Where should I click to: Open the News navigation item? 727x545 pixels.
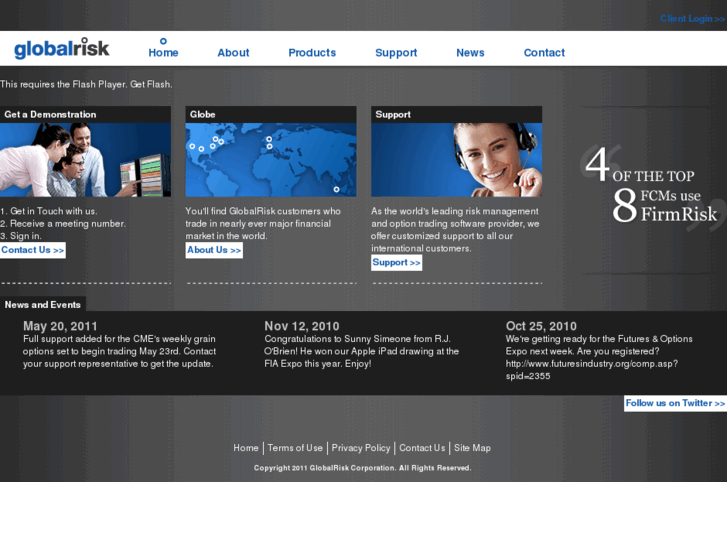(470, 53)
